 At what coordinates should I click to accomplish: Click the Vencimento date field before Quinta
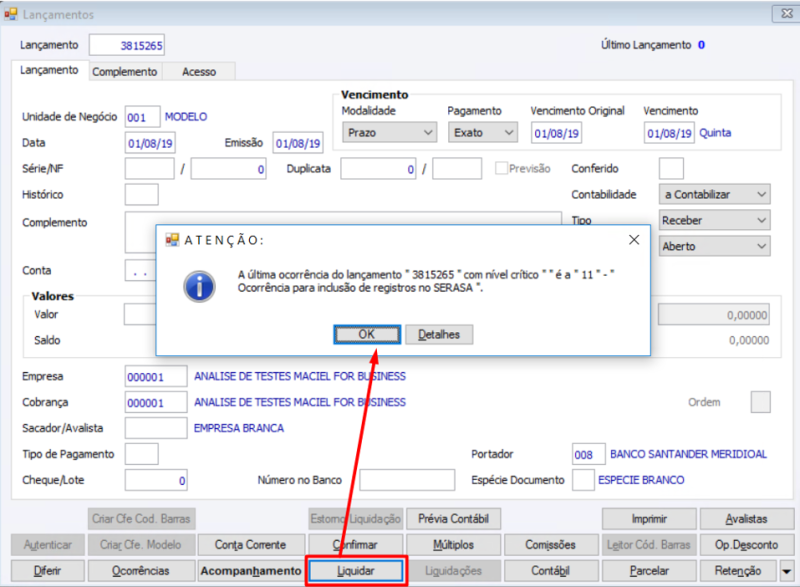tap(669, 133)
